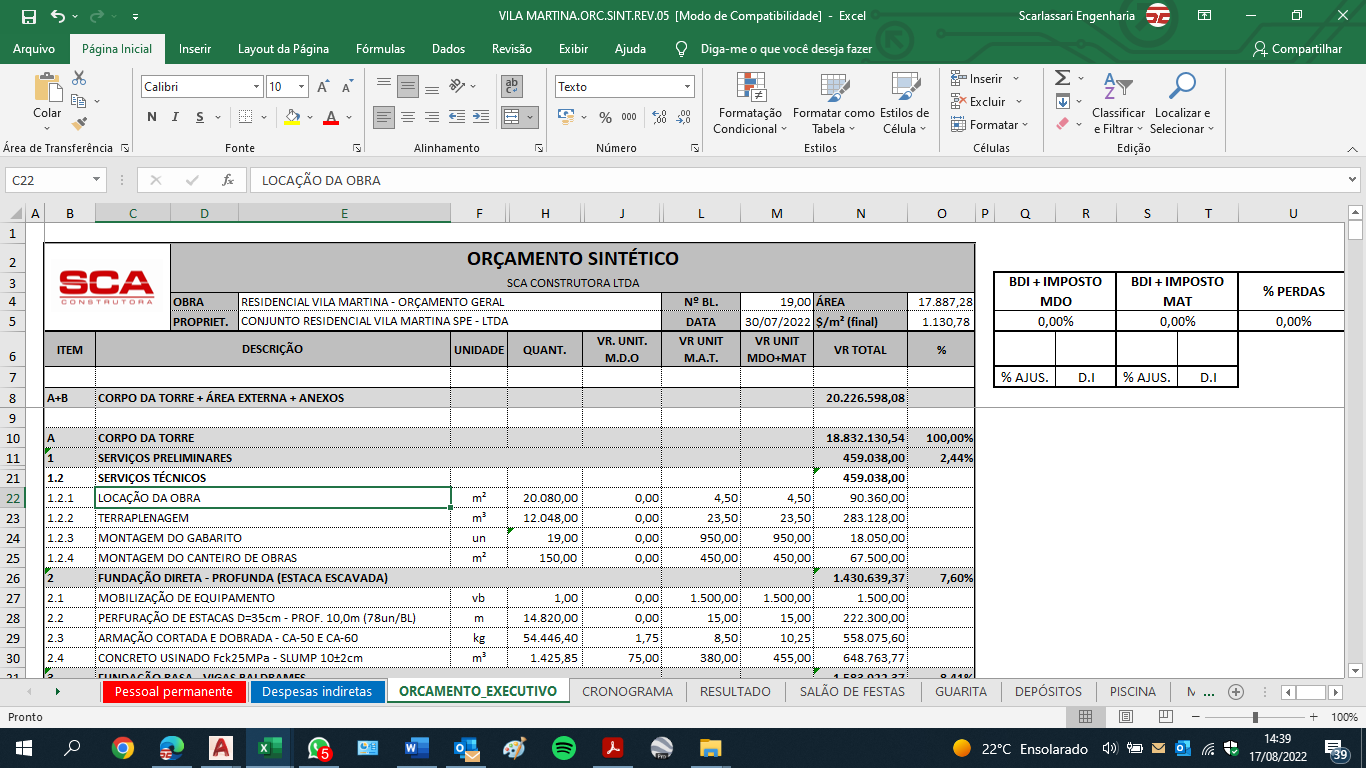Image resolution: width=1366 pixels, height=768 pixels.
Task: Toggle Wrap Text button
Action: point(512,86)
